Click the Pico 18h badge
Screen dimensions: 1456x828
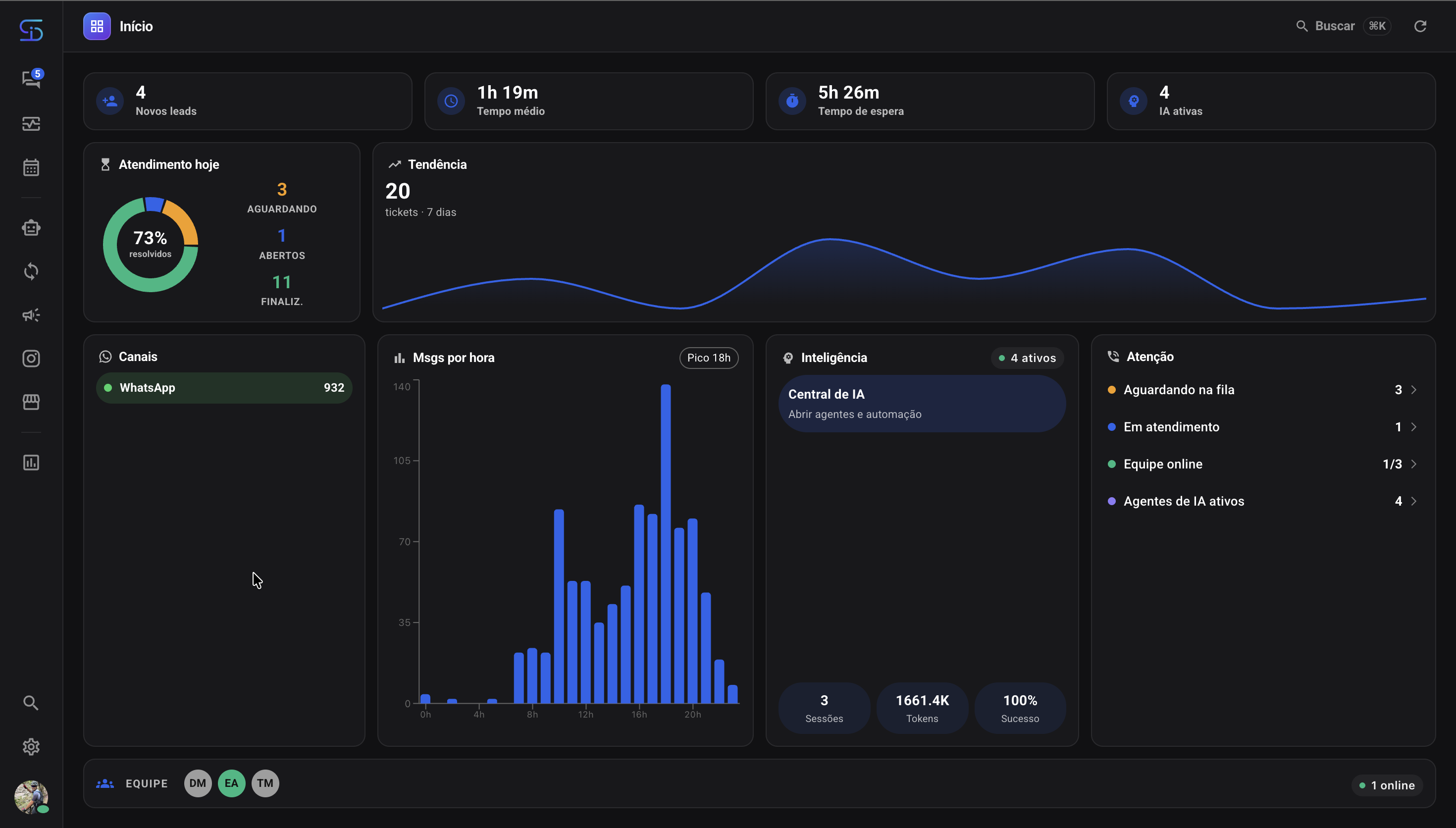tap(708, 358)
